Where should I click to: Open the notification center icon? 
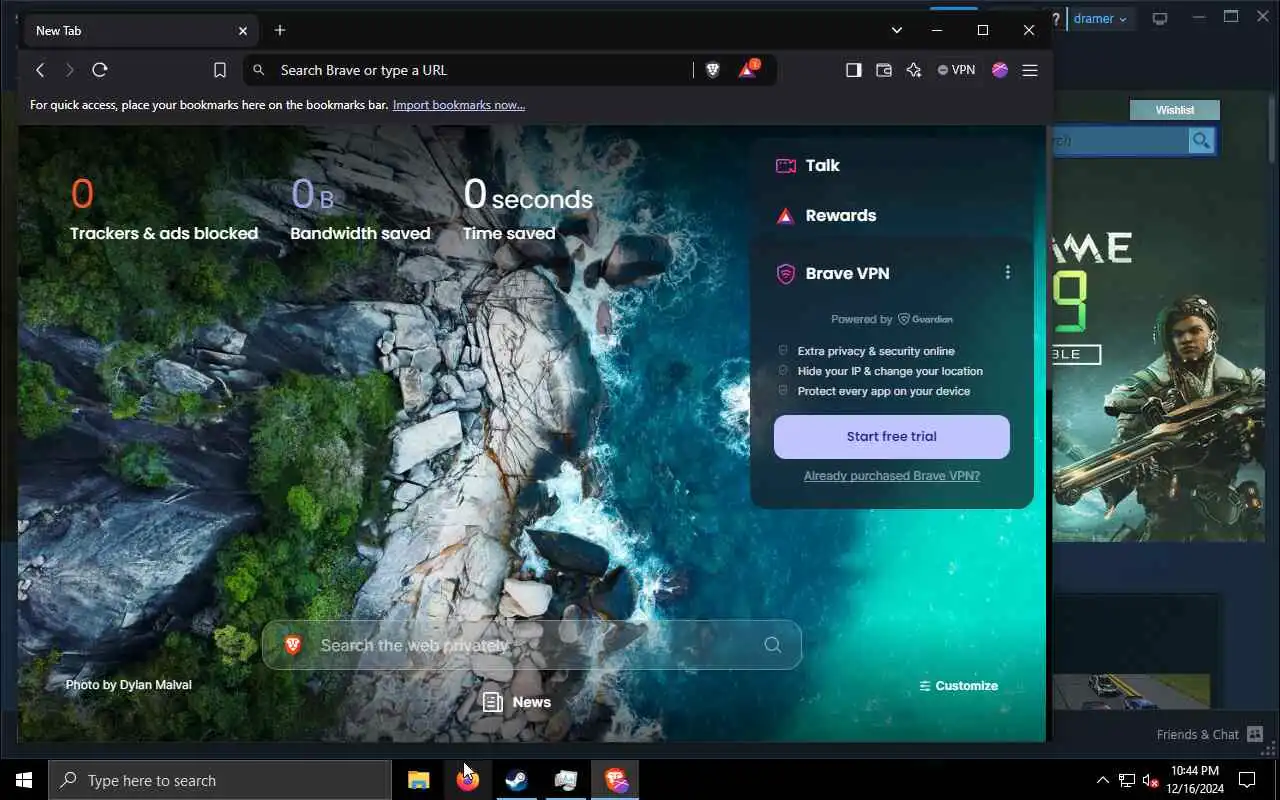pos(1247,780)
